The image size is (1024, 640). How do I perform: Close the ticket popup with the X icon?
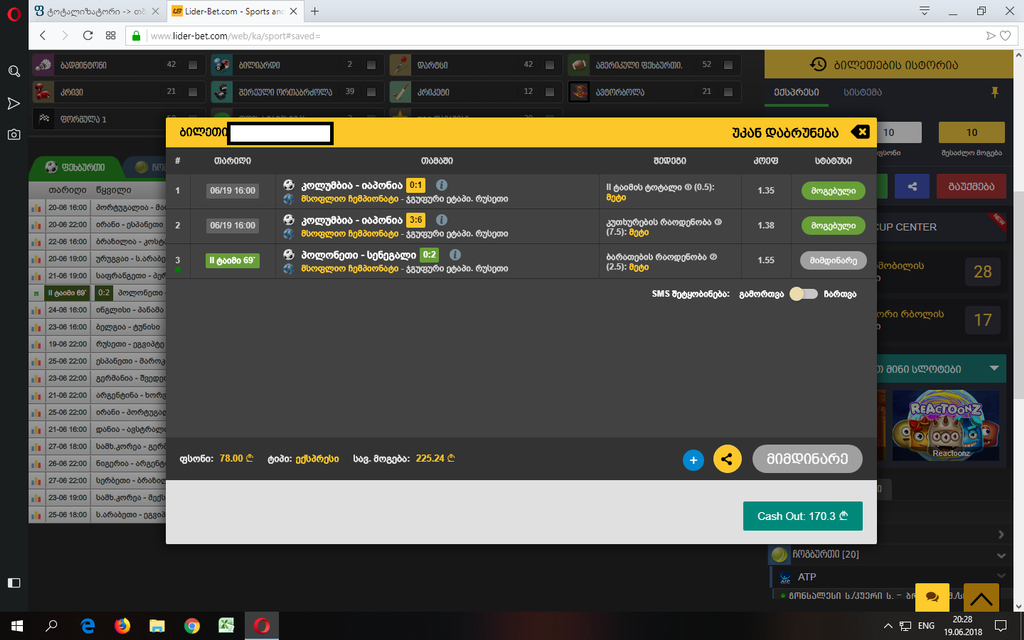pyautogui.click(x=861, y=132)
